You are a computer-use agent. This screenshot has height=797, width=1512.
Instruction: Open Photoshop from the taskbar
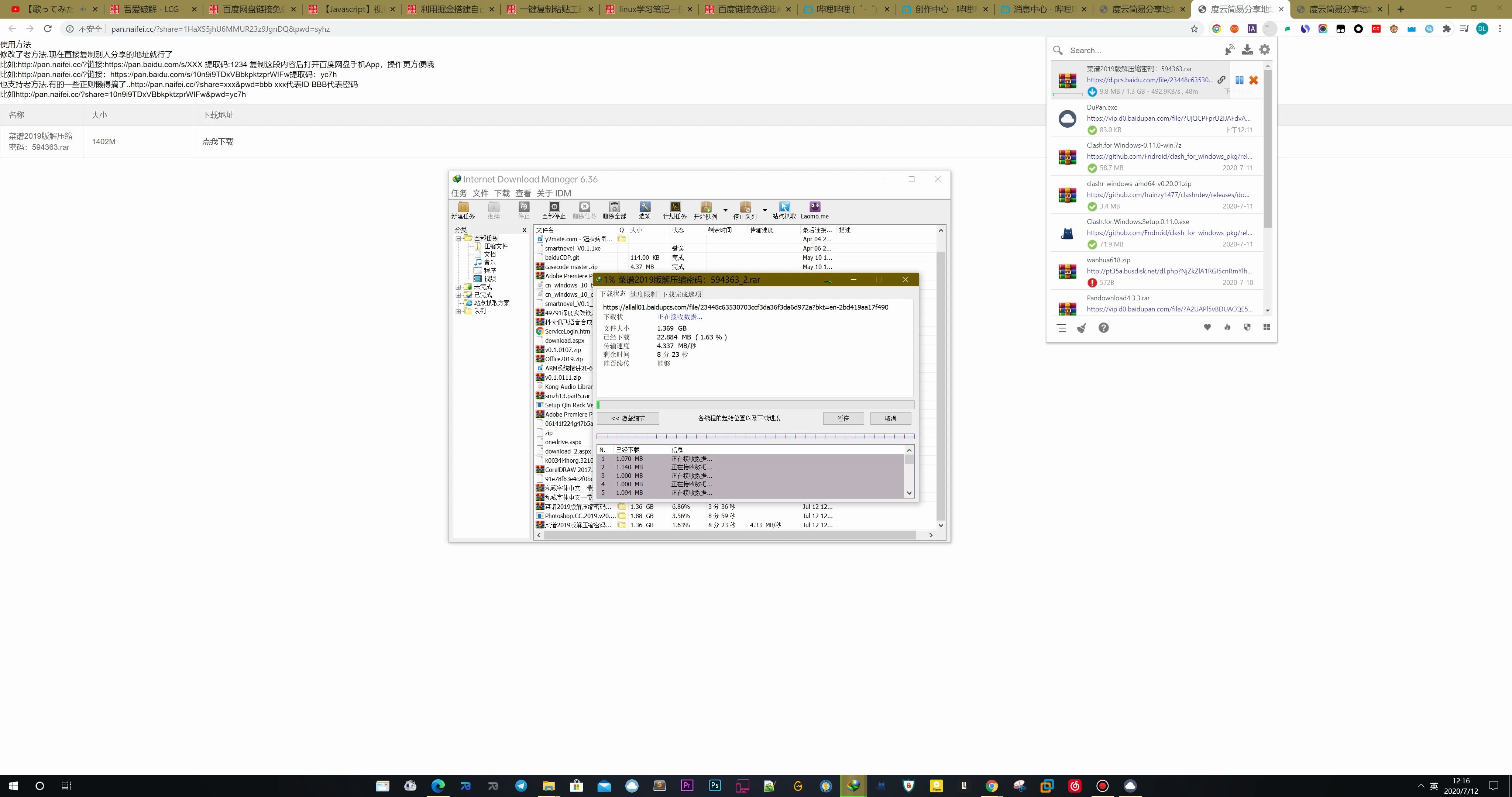click(714, 785)
